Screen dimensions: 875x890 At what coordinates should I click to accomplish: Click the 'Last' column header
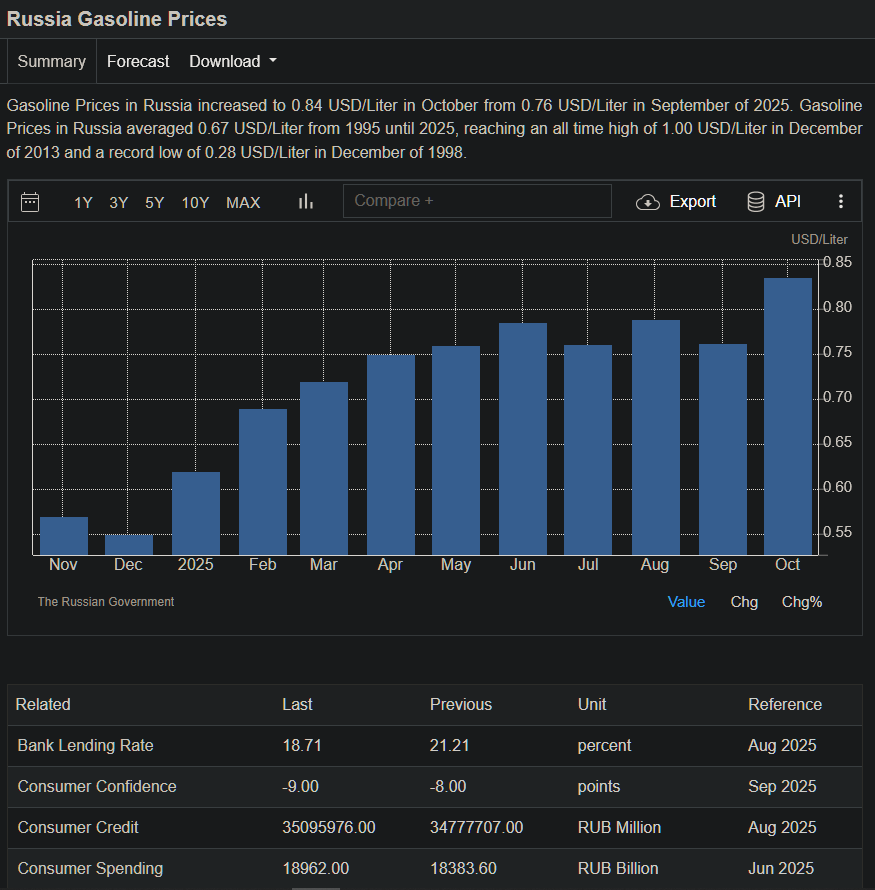(297, 704)
